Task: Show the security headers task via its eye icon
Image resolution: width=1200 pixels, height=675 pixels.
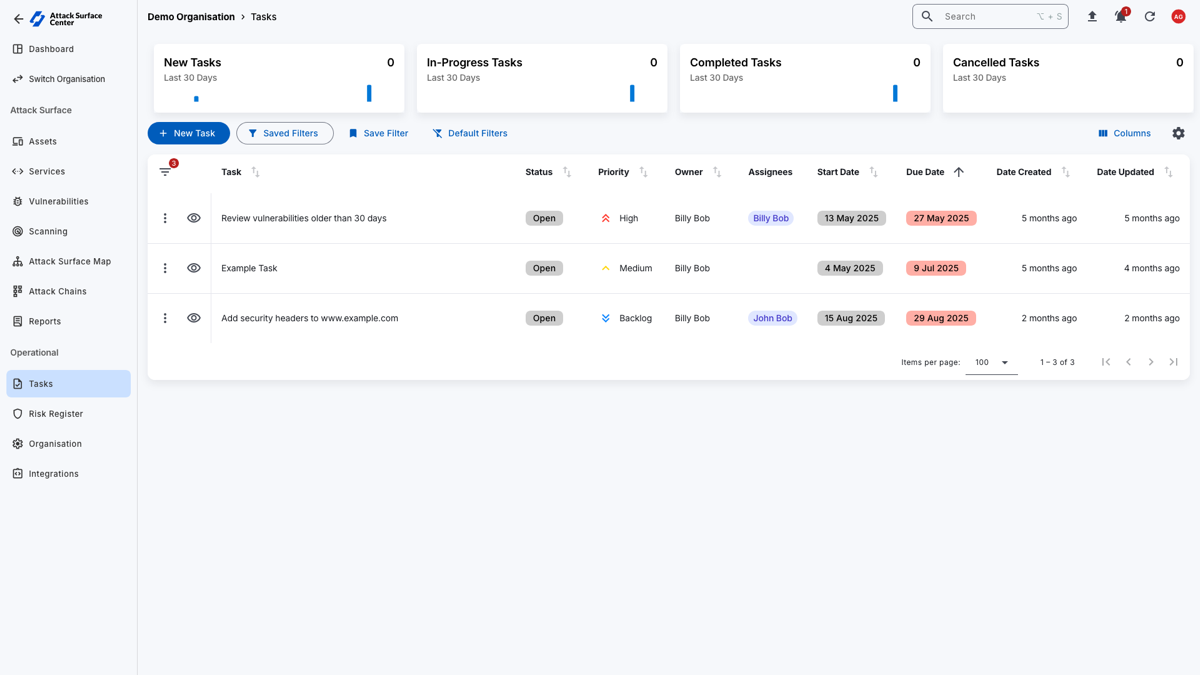Action: (x=194, y=318)
